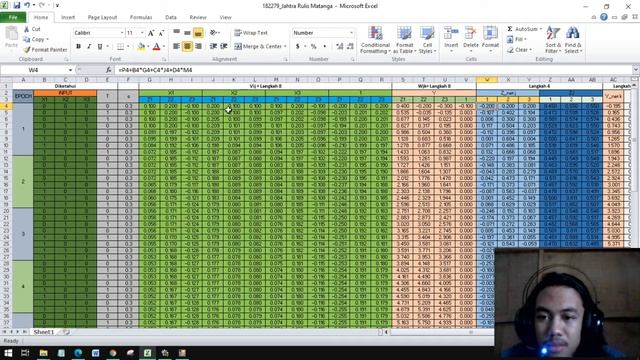Open File Explorer from taskbar
This screenshot has height=360, width=640.
(x=43, y=353)
